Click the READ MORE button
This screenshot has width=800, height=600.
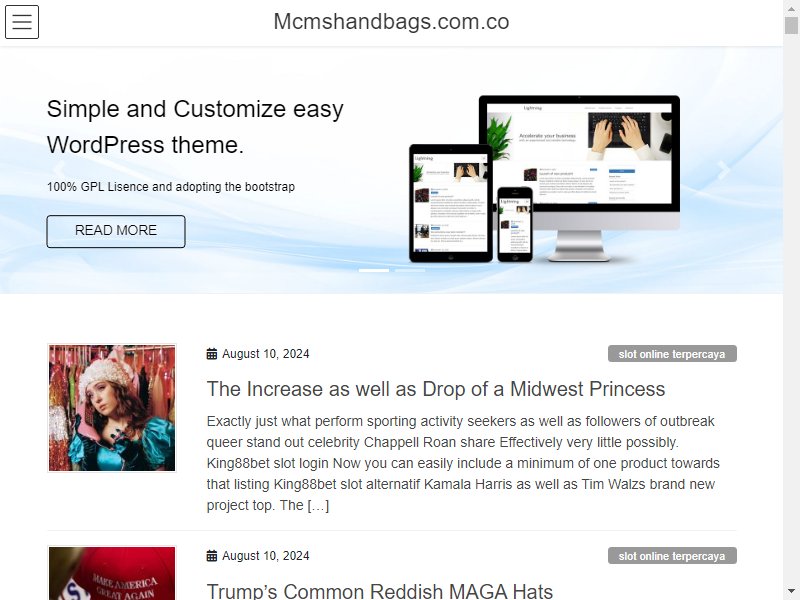point(116,232)
